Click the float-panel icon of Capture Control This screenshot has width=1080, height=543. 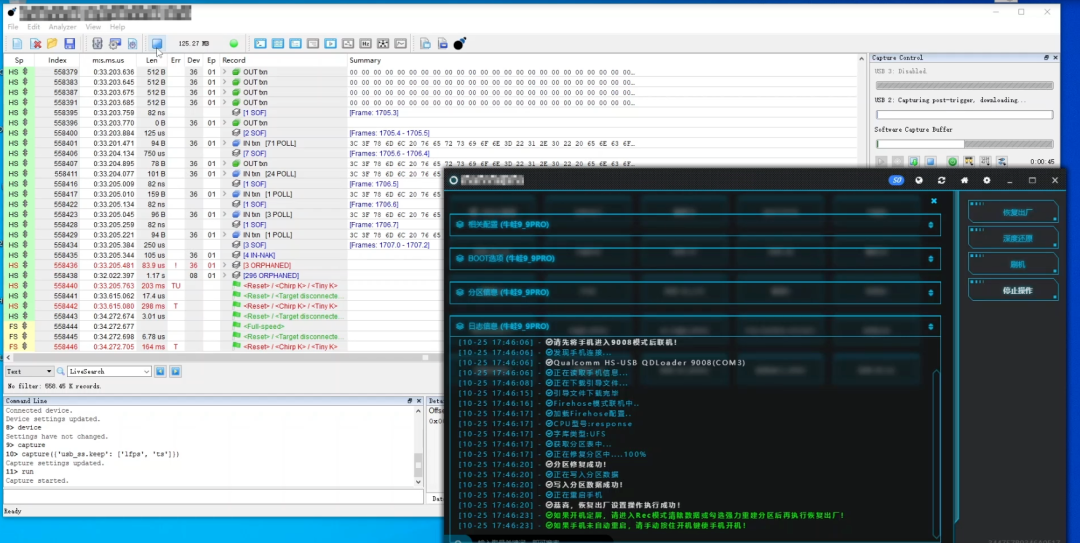pos(1046,58)
